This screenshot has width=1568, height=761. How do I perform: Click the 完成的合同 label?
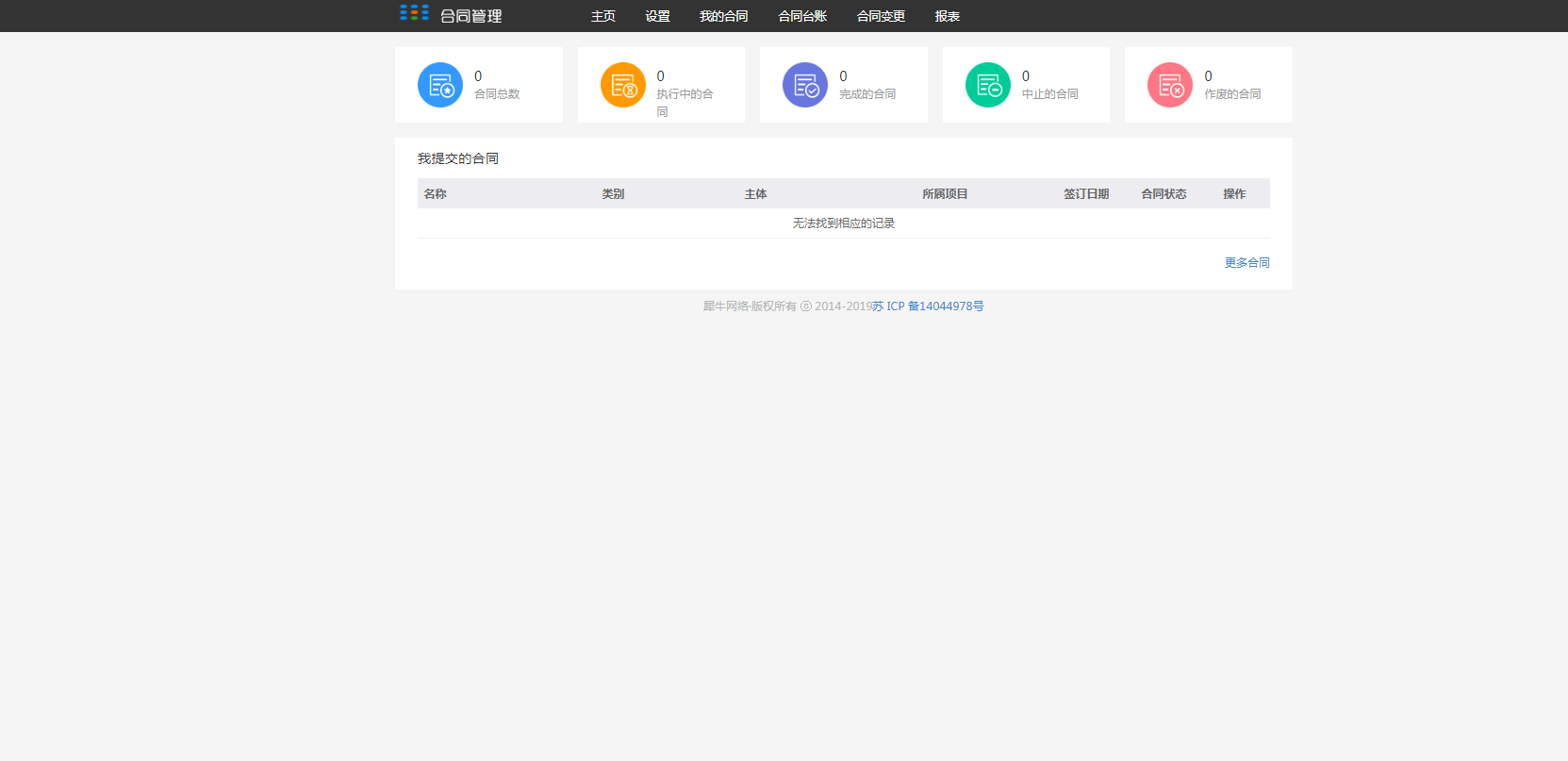point(867,94)
